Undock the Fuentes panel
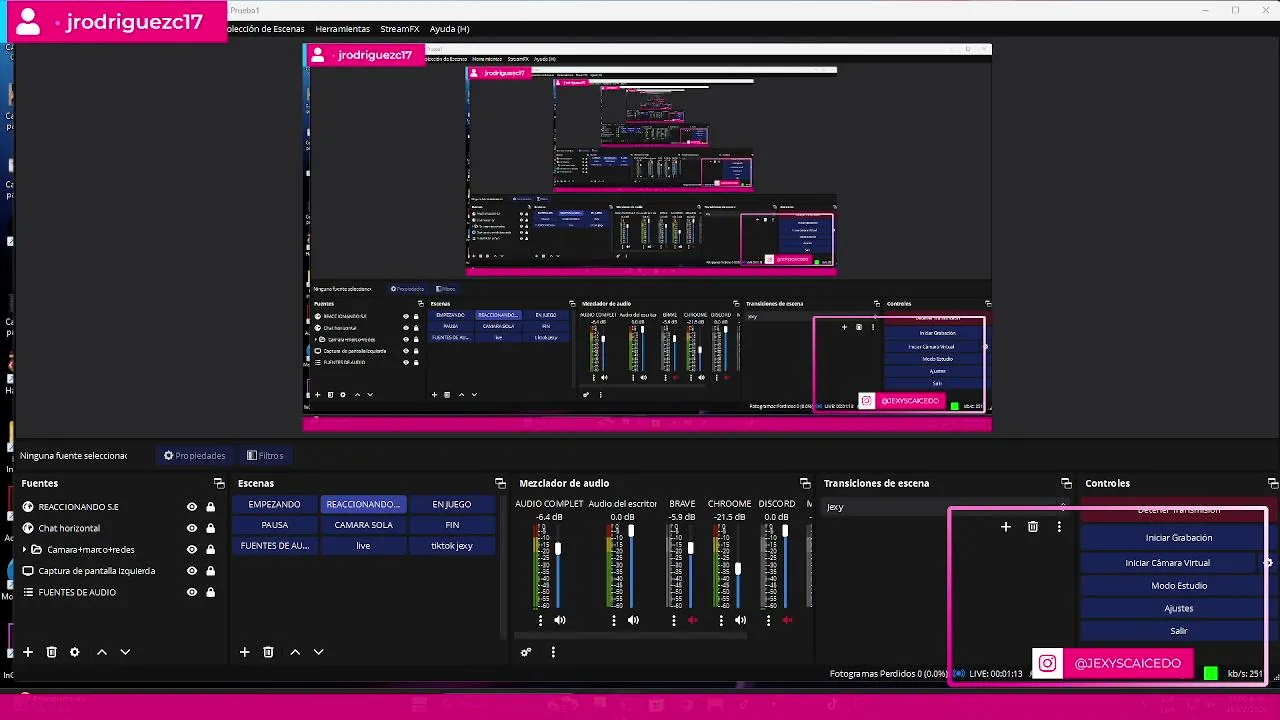 (219, 484)
